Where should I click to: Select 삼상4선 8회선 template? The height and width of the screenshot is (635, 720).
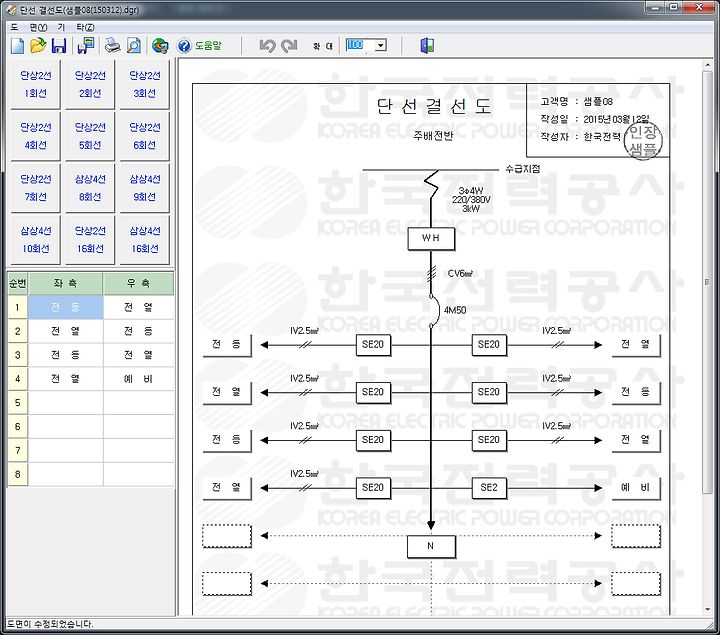90,188
